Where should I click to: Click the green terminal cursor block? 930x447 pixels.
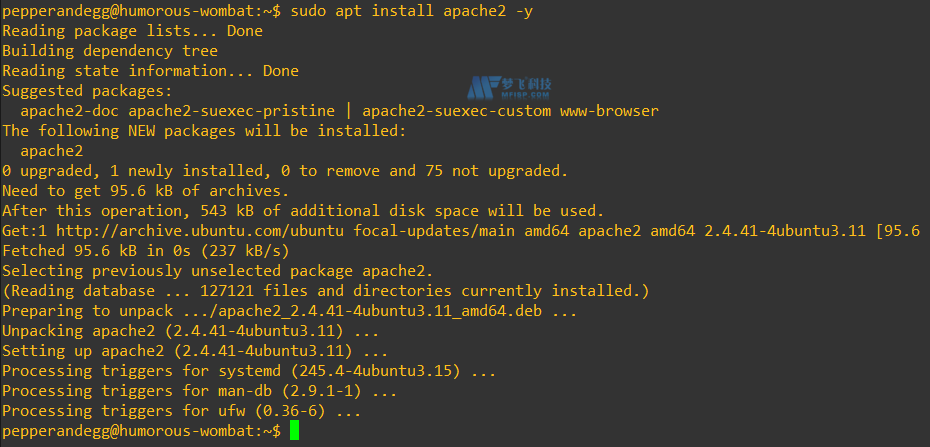click(x=294, y=430)
